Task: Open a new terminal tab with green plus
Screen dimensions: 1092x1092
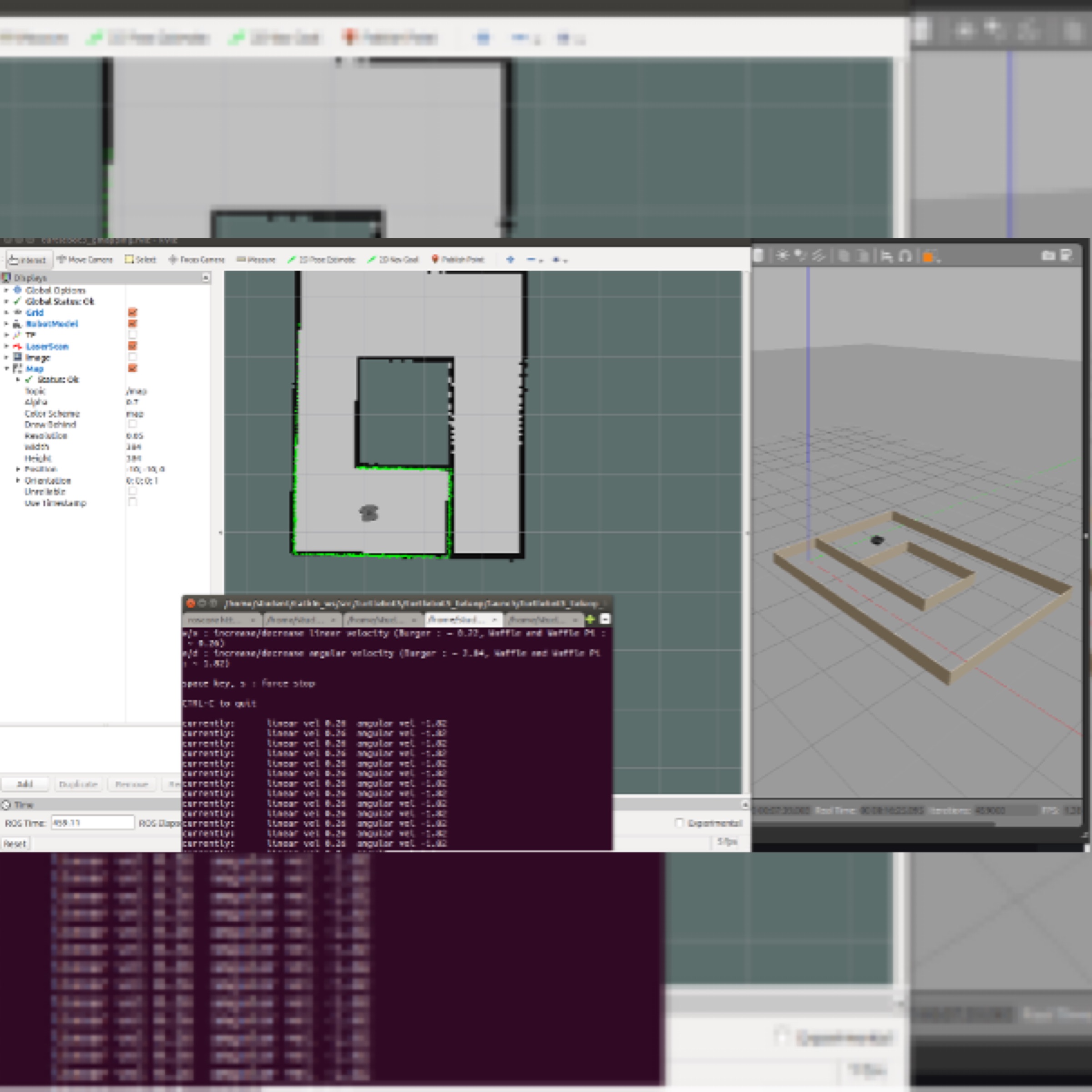Action: [591, 619]
